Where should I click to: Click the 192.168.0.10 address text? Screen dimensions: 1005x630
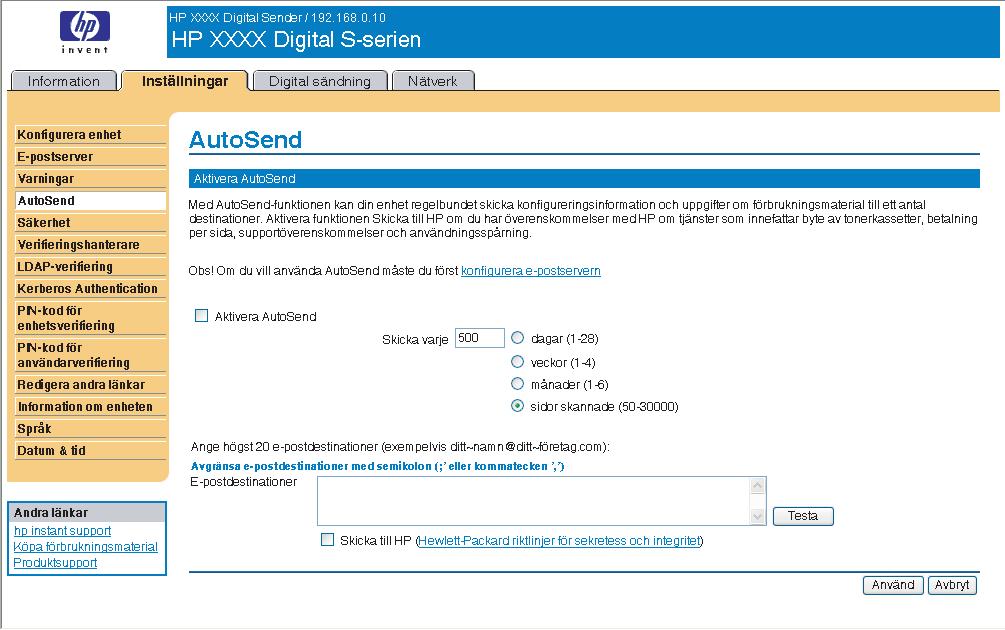click(x=349, y=17)
